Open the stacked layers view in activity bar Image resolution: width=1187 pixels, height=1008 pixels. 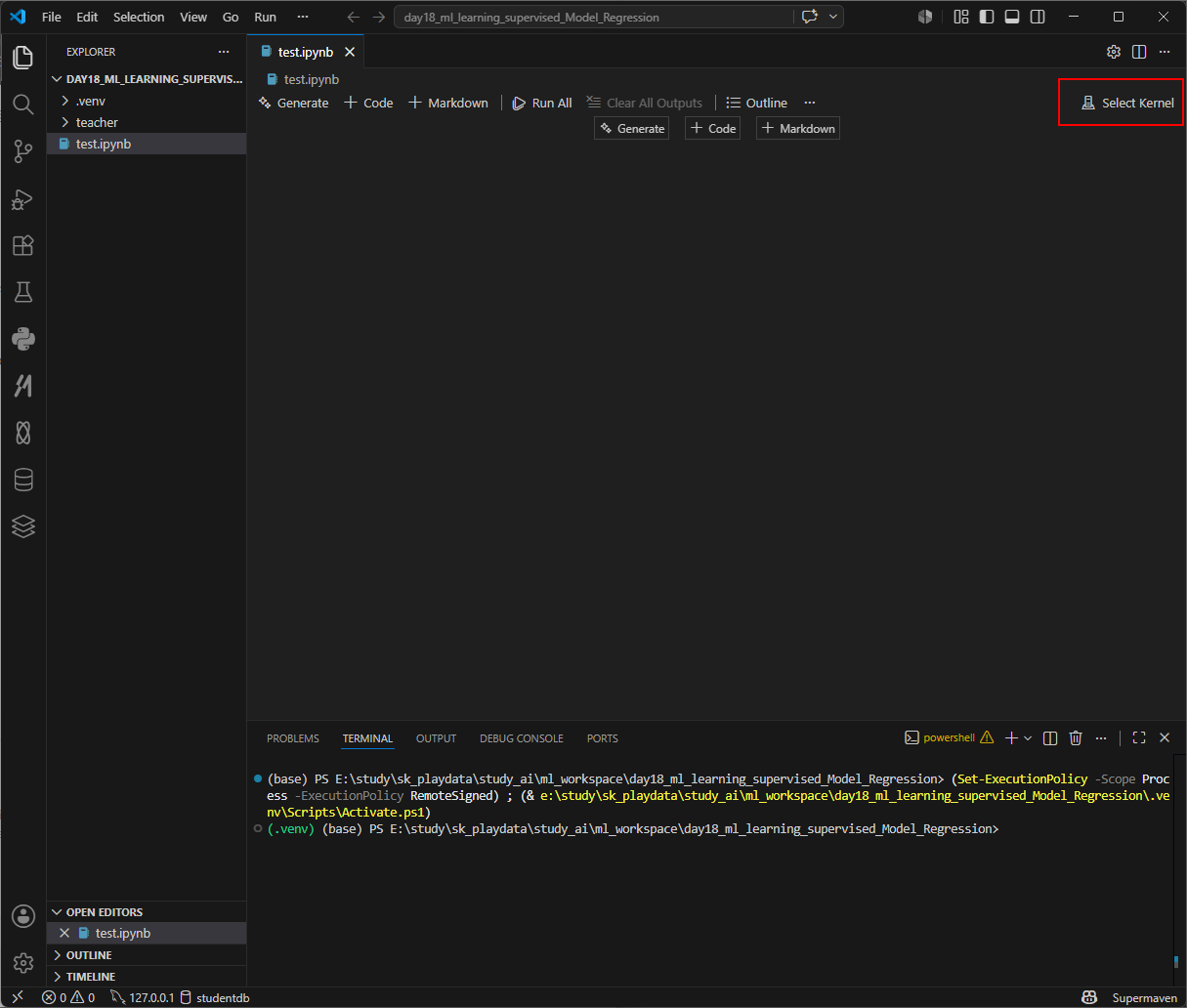23,526
